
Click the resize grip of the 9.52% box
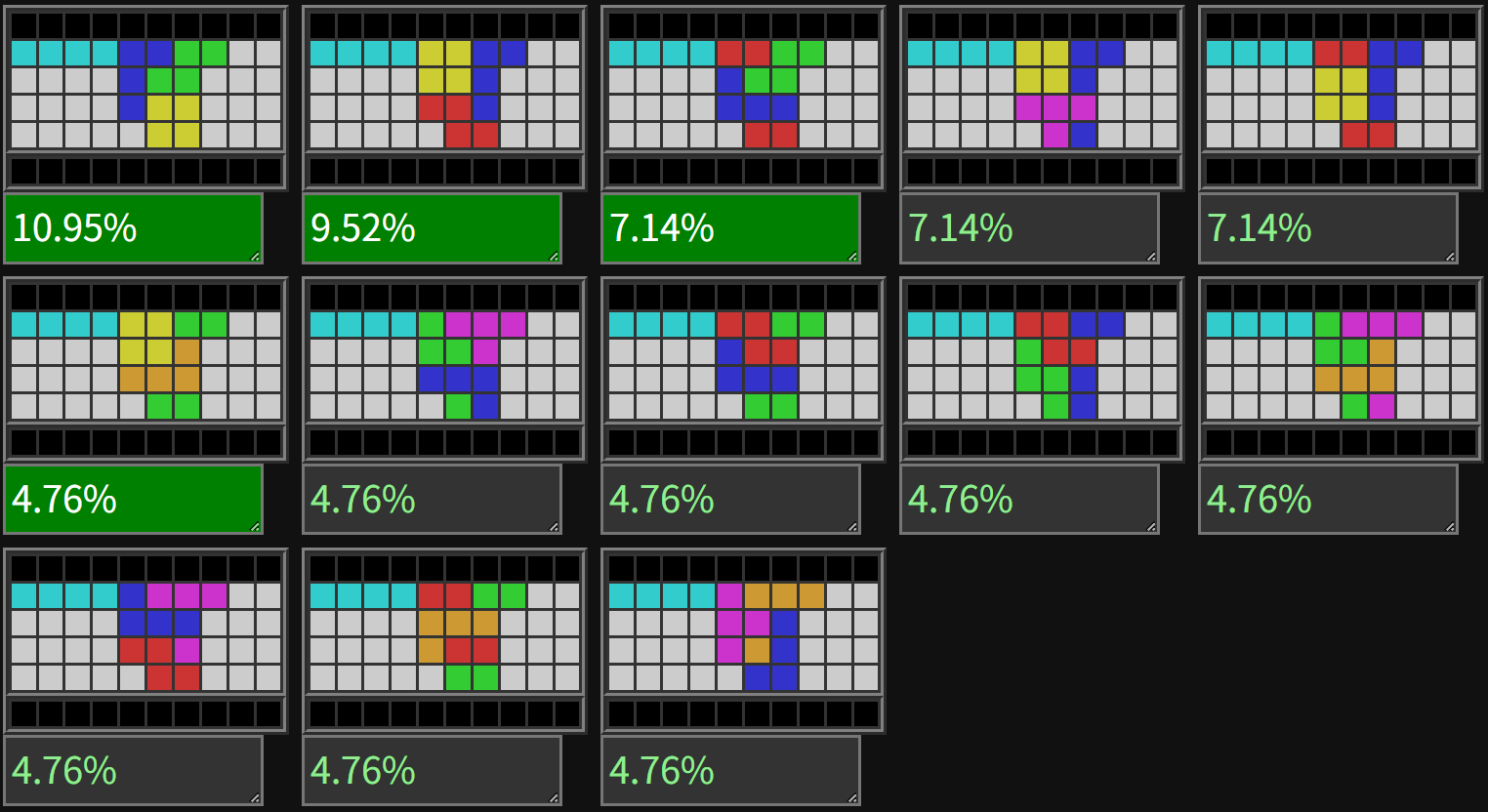[555, 257]
